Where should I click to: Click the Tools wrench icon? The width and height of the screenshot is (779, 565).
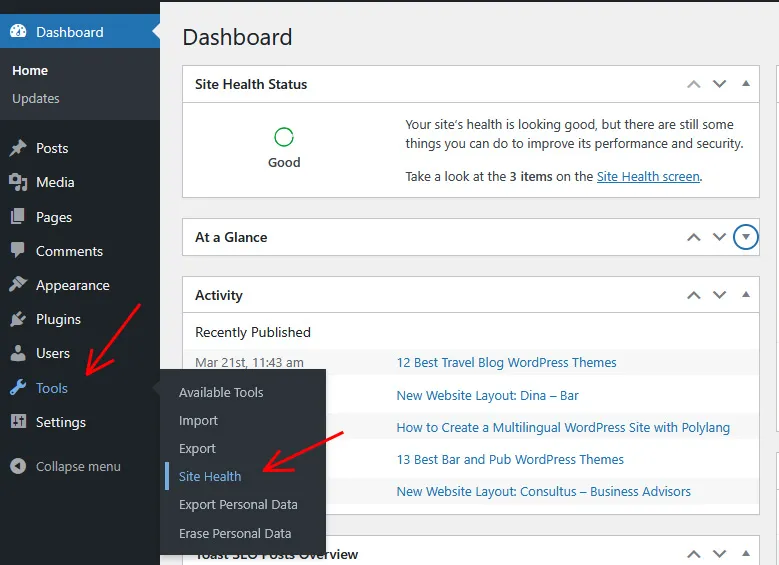point(18,388)
